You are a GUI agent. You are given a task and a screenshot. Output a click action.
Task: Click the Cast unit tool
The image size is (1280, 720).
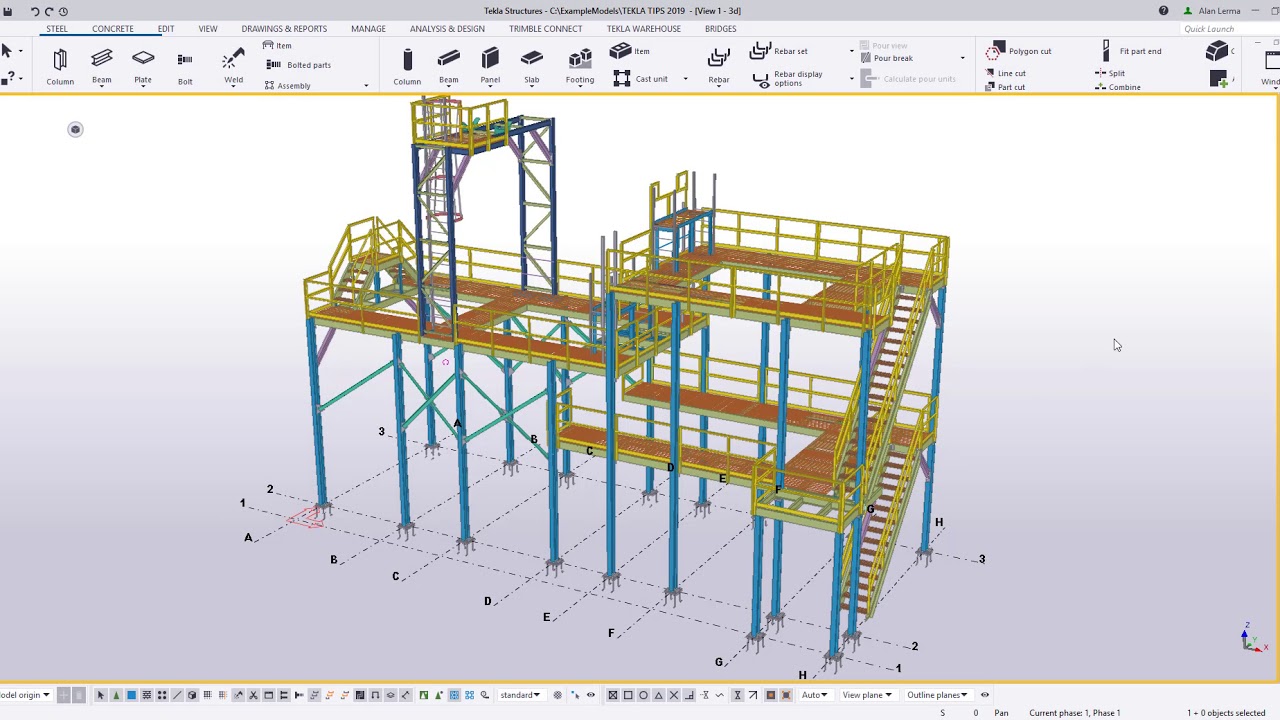pyautogui.click(x=640, y=79)
